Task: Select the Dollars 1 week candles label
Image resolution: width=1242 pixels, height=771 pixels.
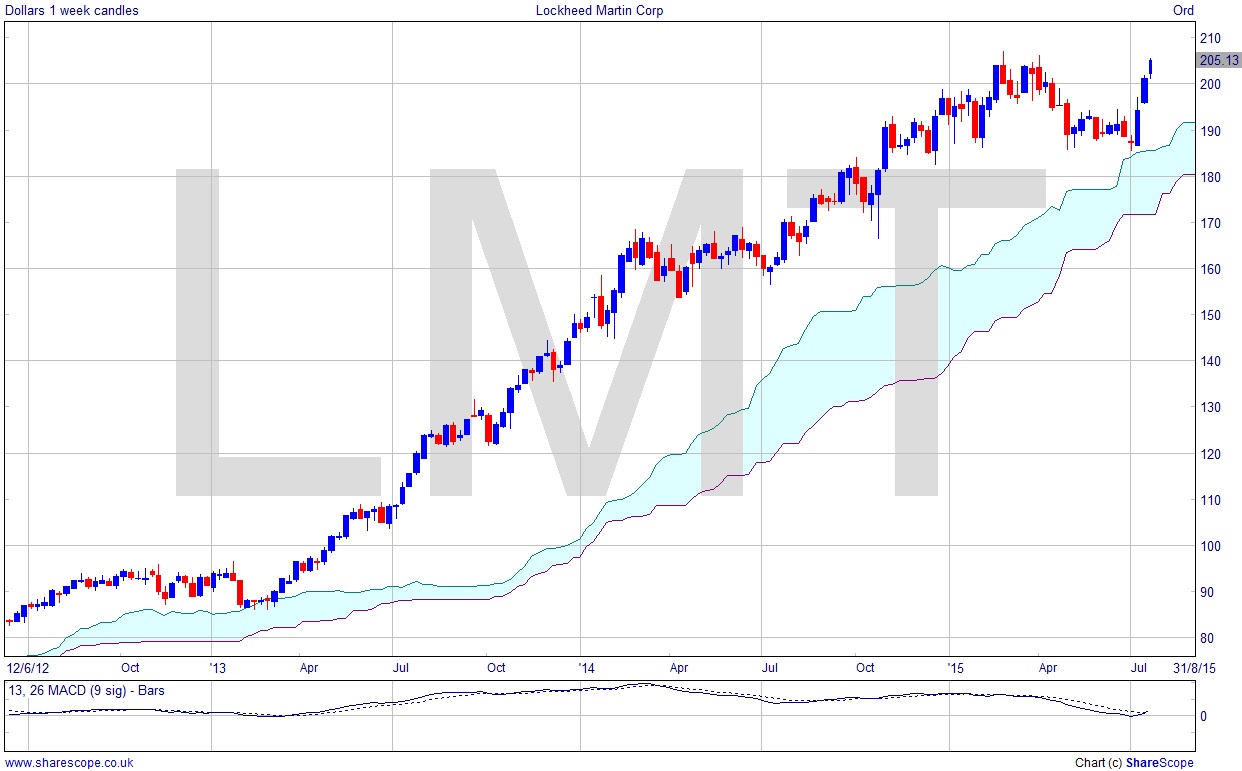Action: (x=72, y=11)
